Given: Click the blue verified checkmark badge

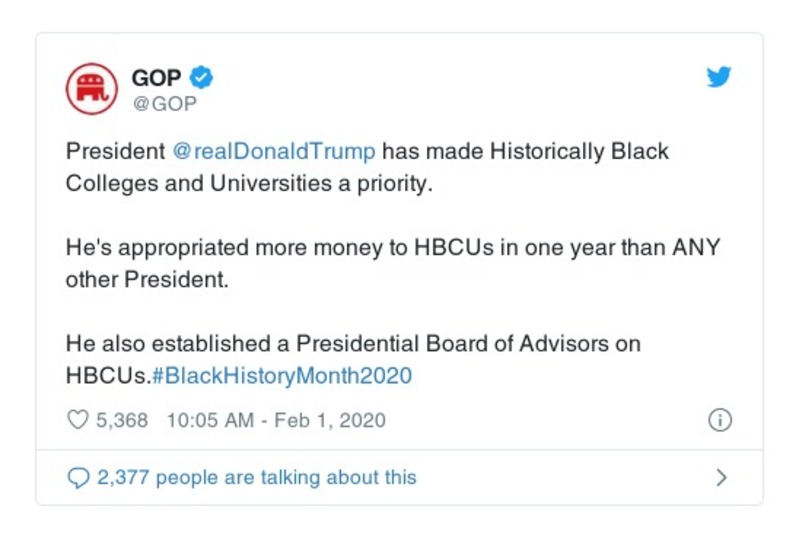Looking at the screenshot, I should [201, 77].
